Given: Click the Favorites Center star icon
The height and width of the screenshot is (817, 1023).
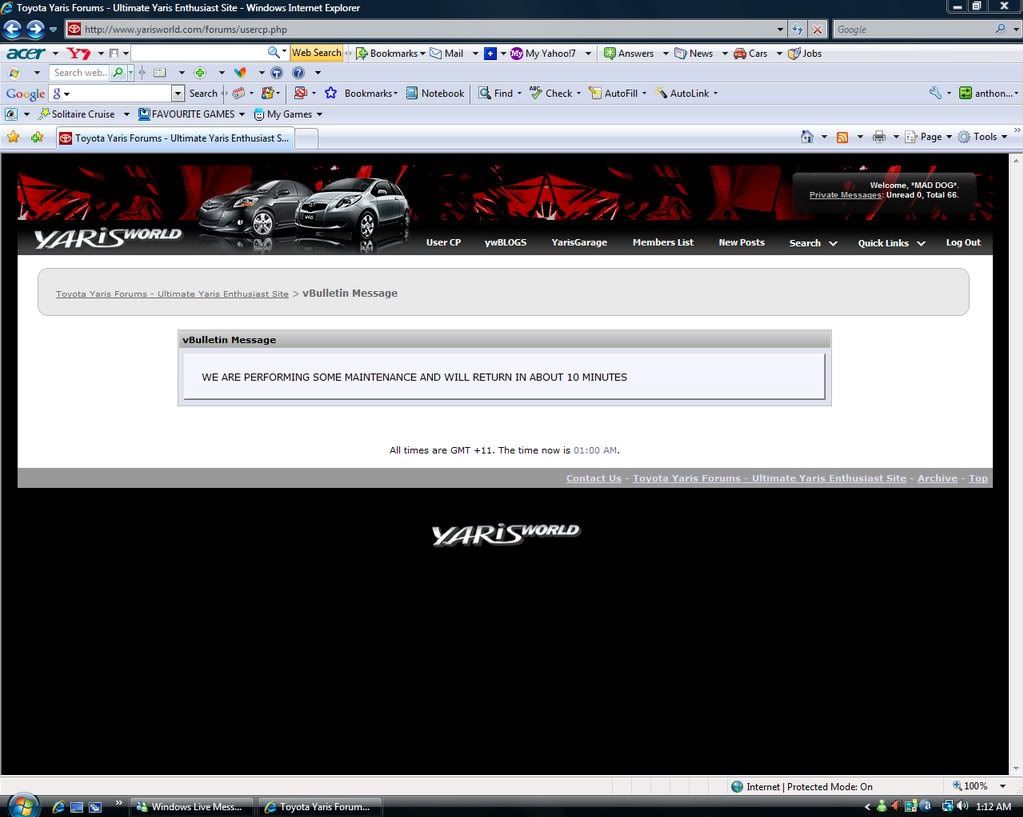Looking at the screenshot, I should coord(13,137).
